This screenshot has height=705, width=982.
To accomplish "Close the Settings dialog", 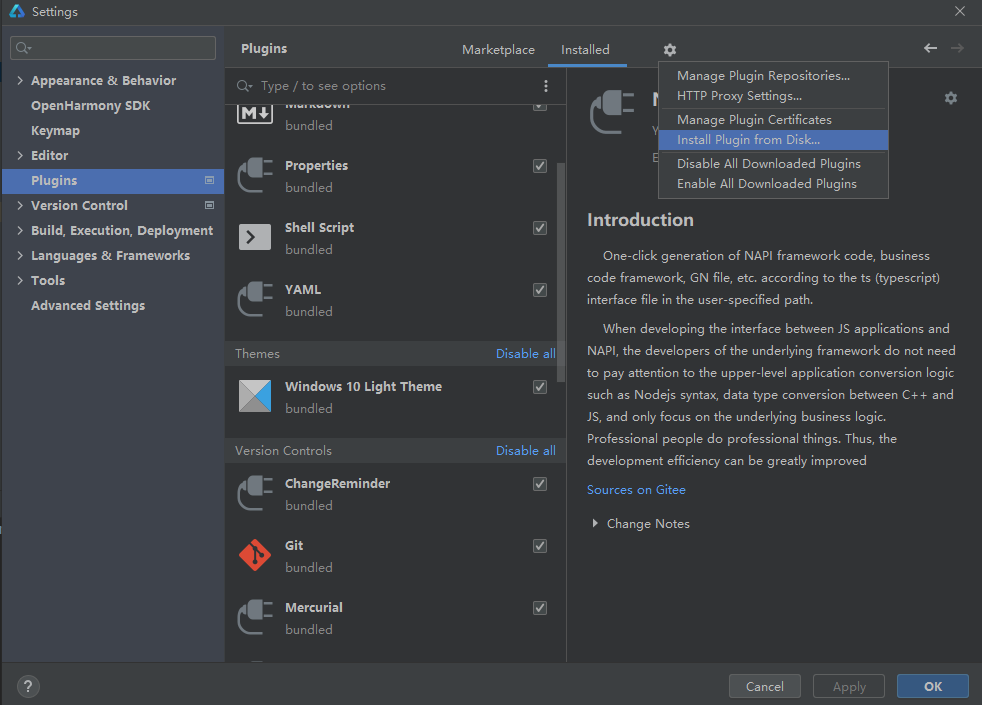I will (x=959, y=11).
